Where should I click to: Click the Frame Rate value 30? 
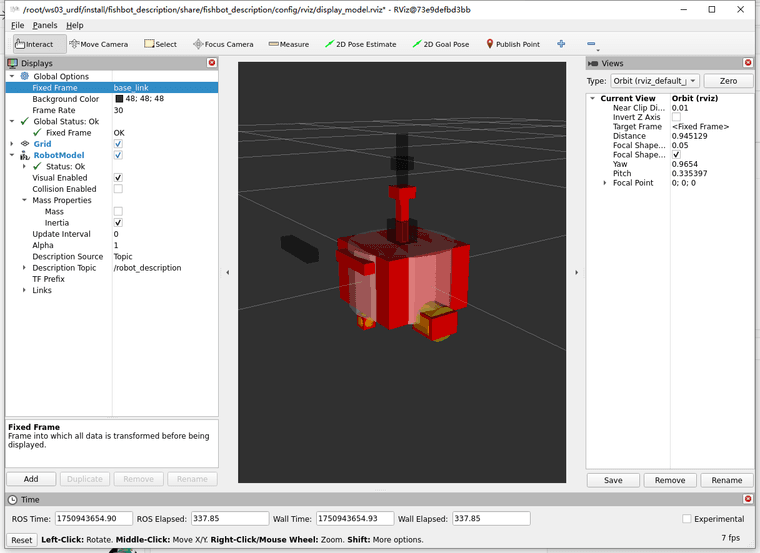click(x=118, y=110)
